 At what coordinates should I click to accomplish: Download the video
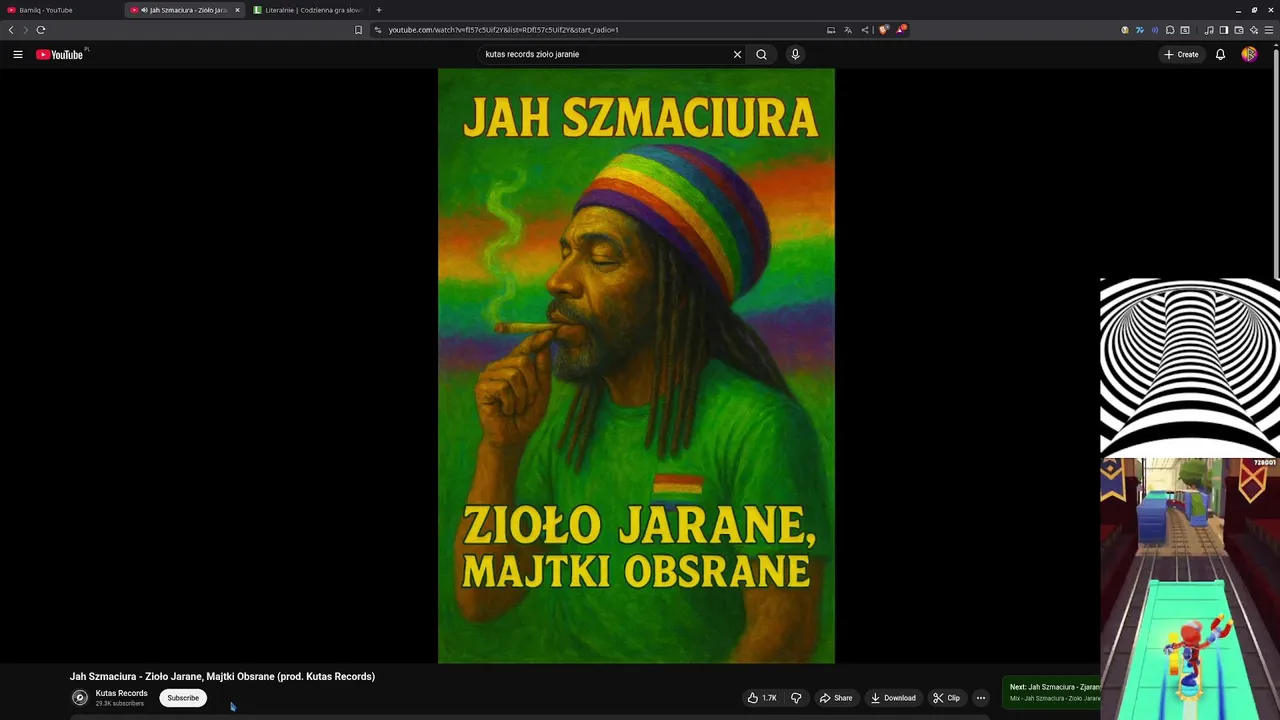[893, 698]
